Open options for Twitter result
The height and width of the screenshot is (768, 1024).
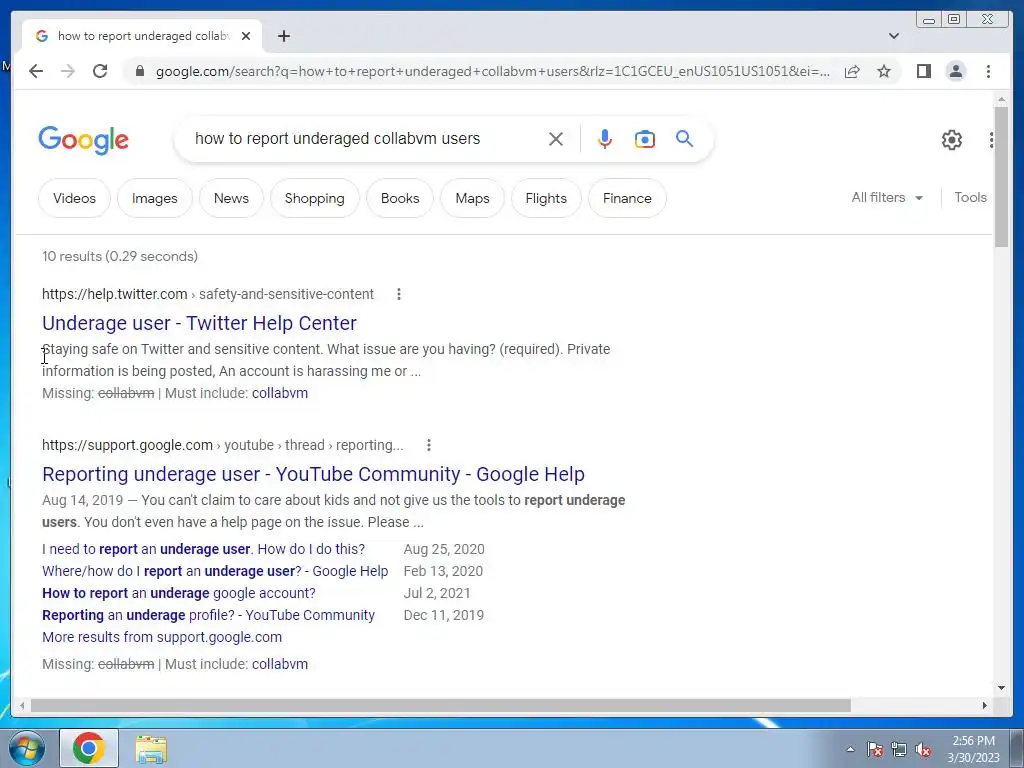coord(398,295)
